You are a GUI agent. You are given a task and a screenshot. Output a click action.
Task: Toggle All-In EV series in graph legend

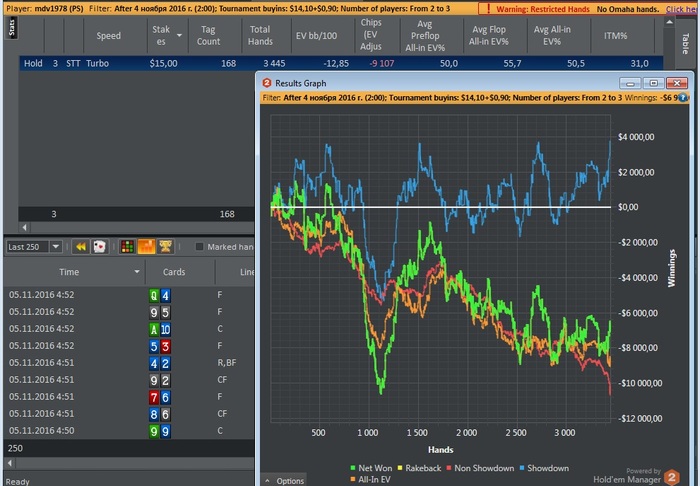(370, 479)
